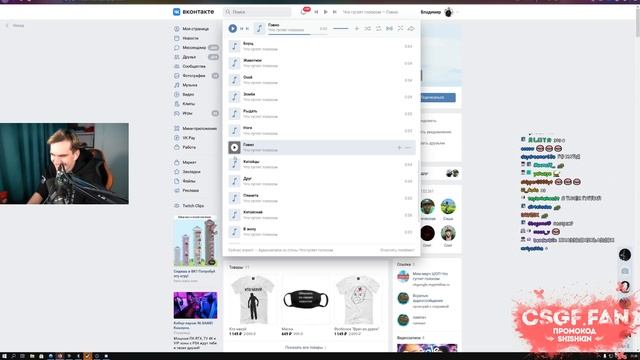Click the broadcast audio icon in player header

pos(389,29)
